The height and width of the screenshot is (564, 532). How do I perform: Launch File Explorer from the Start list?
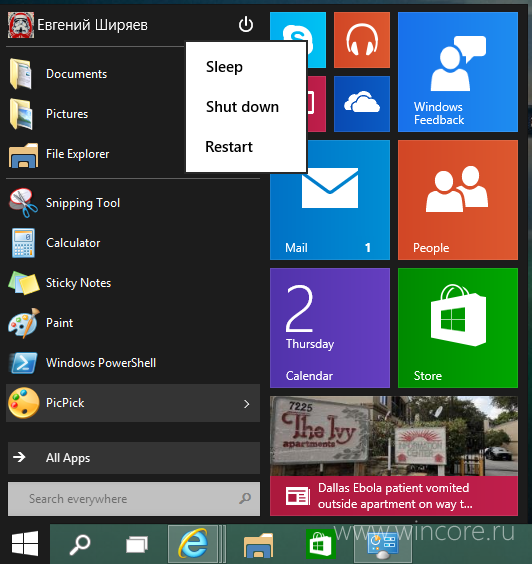point(133,154)
